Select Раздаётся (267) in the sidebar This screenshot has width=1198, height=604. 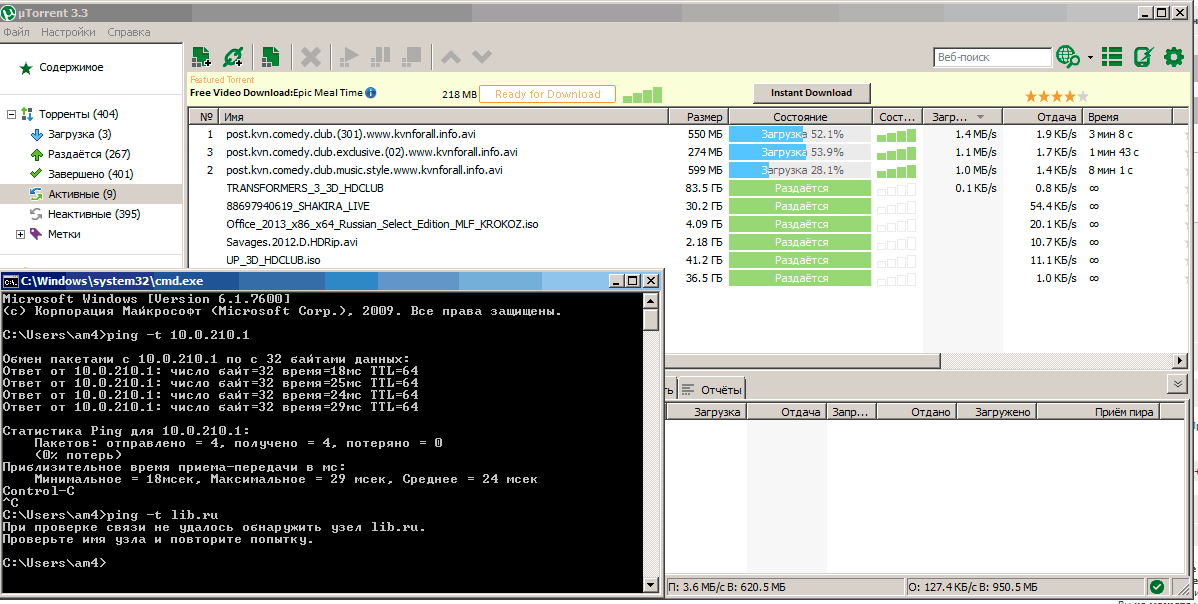pos(89,154)
